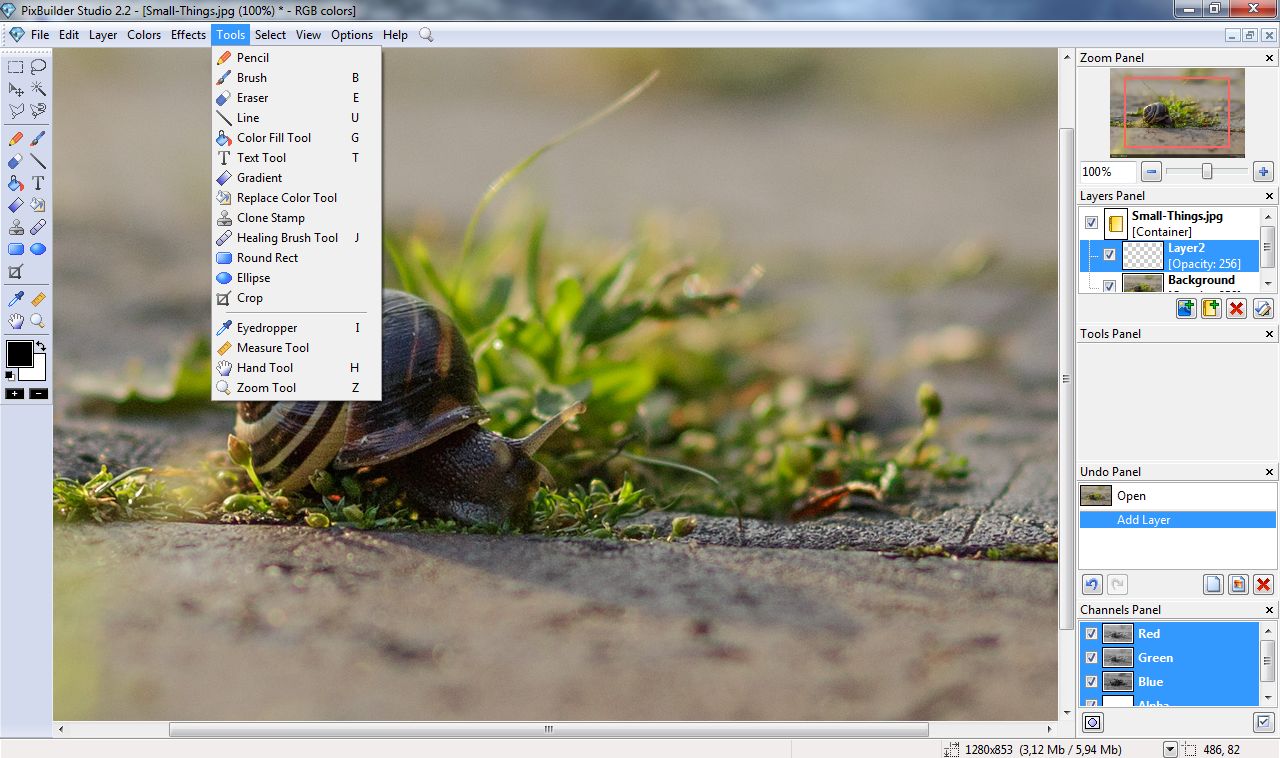
Task: Click the crop icon in left toolbox
Action: click(16, 271)
